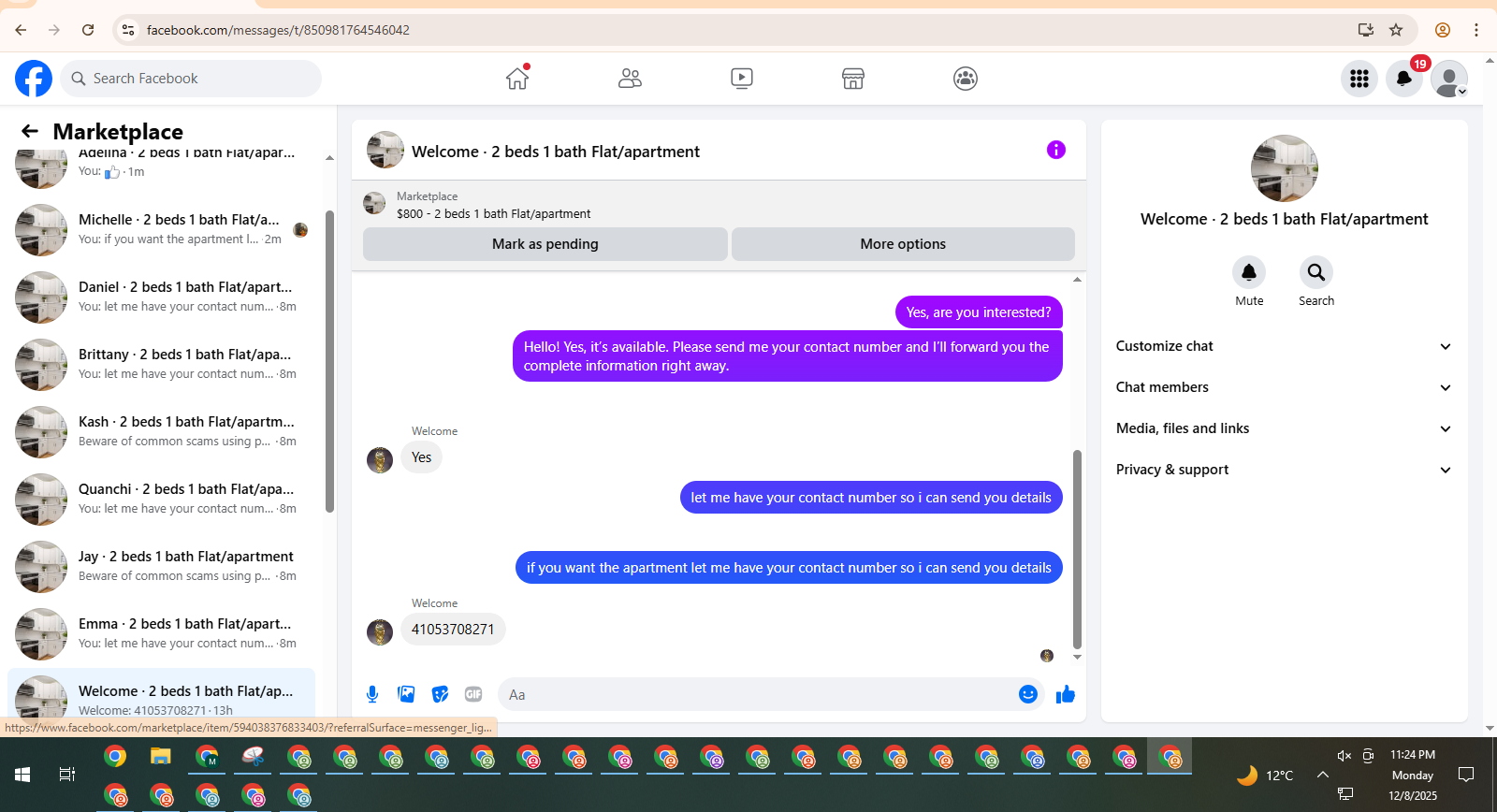Go to the Home feed icon
1497x812 pixels.
tap(517, 79)
